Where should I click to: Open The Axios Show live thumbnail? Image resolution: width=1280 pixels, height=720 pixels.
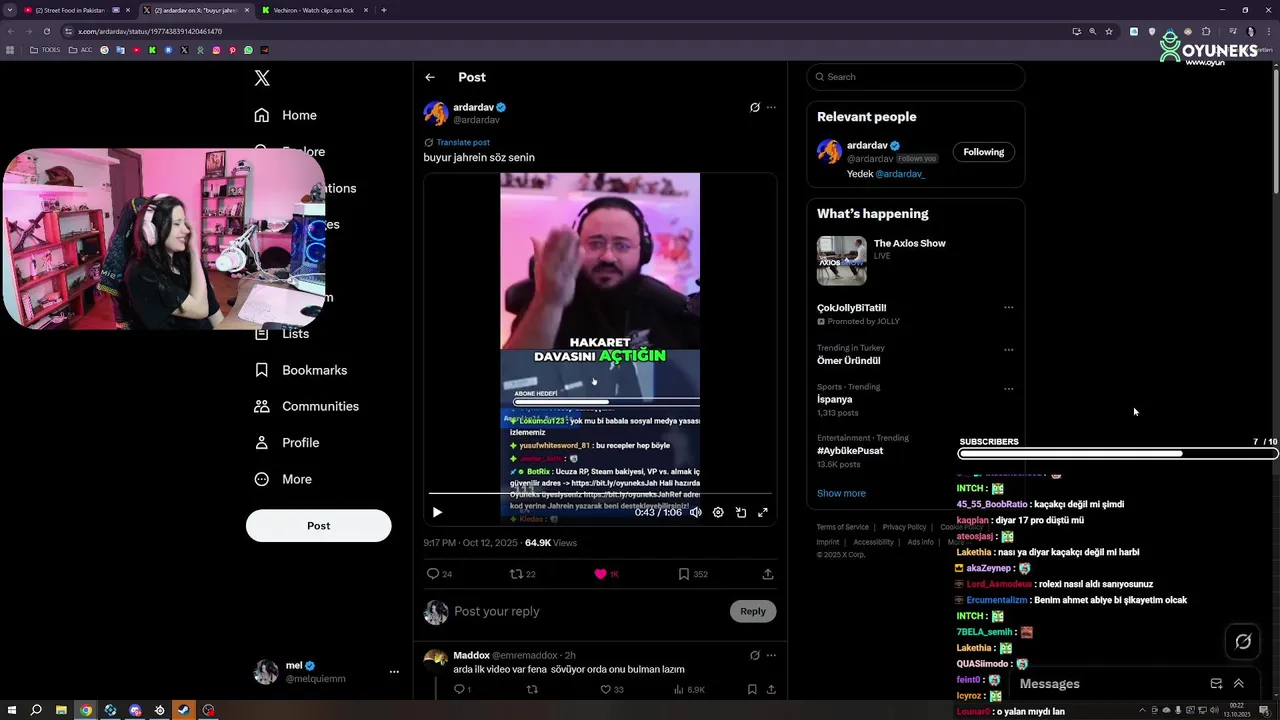[x=842, y=261]
